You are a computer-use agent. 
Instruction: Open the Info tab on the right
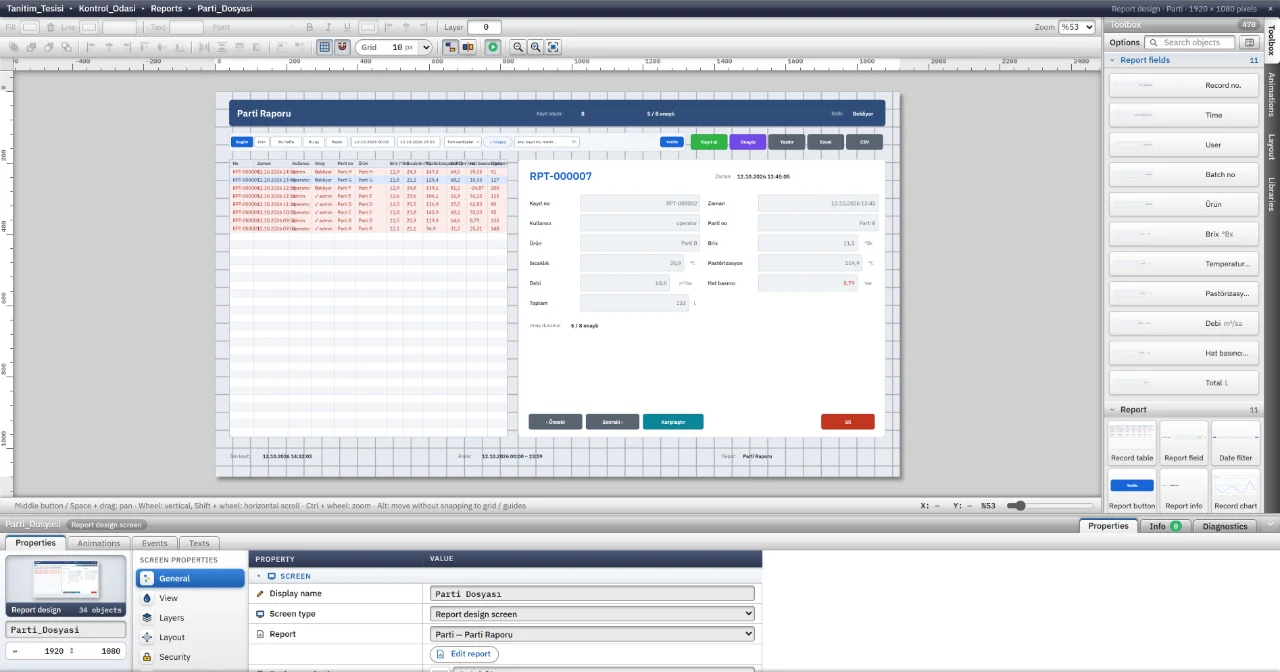(1164, 526)
